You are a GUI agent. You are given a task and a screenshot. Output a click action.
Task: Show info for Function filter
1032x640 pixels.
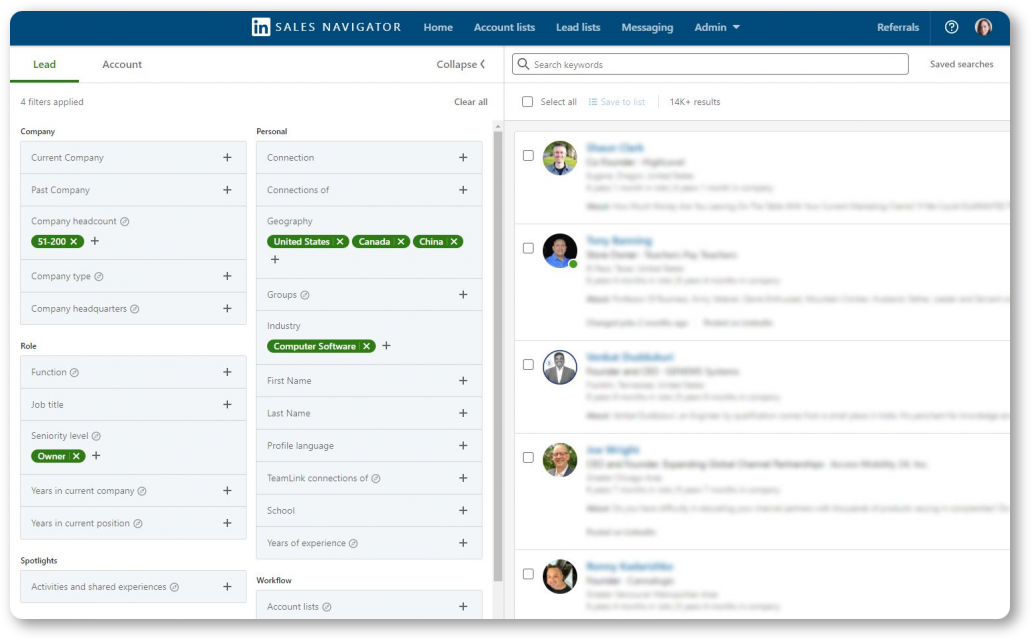(x=74, y=373)
